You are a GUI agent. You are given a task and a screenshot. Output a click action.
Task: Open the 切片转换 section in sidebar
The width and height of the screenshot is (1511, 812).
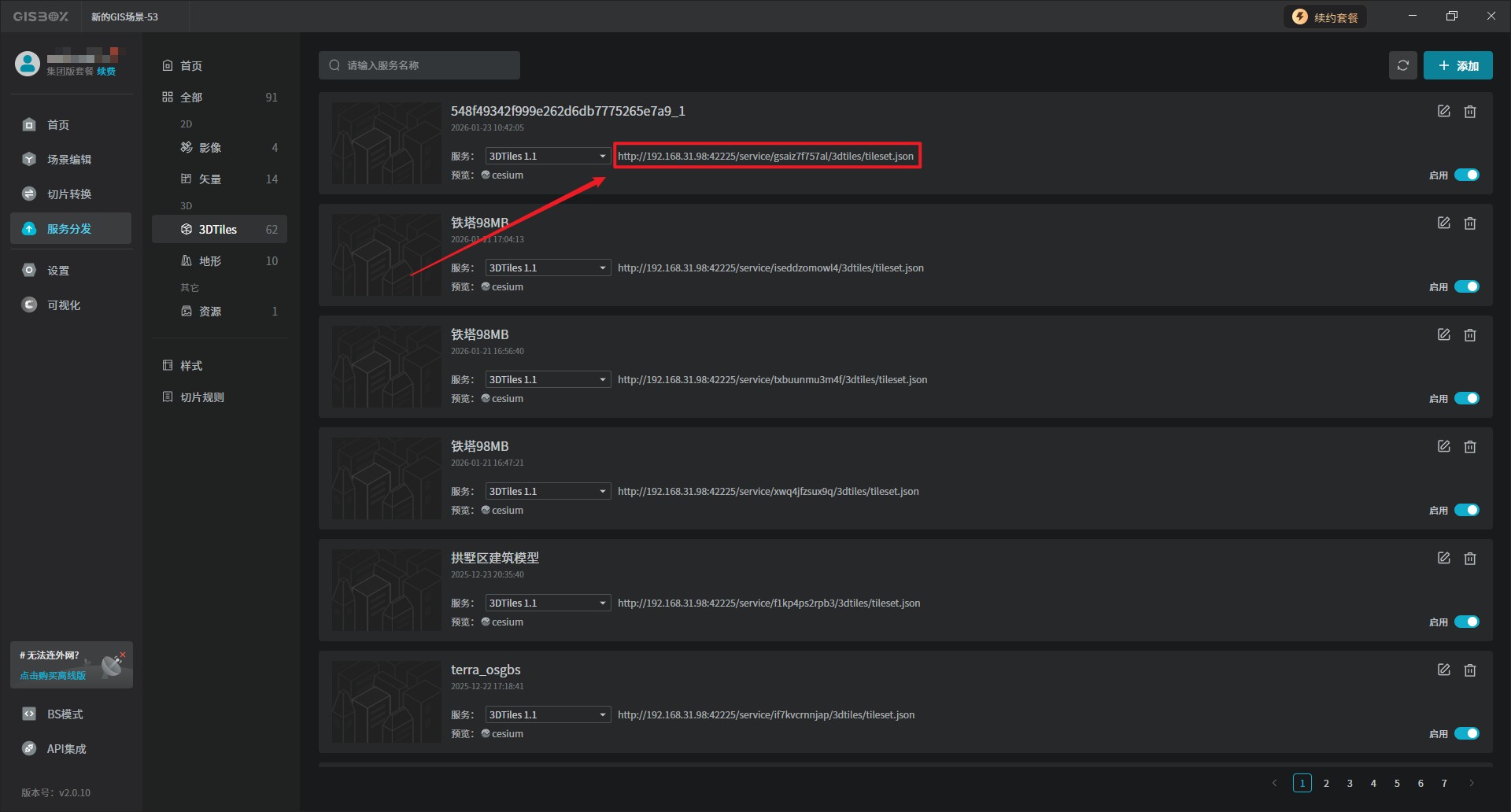[x=69, y=194]
